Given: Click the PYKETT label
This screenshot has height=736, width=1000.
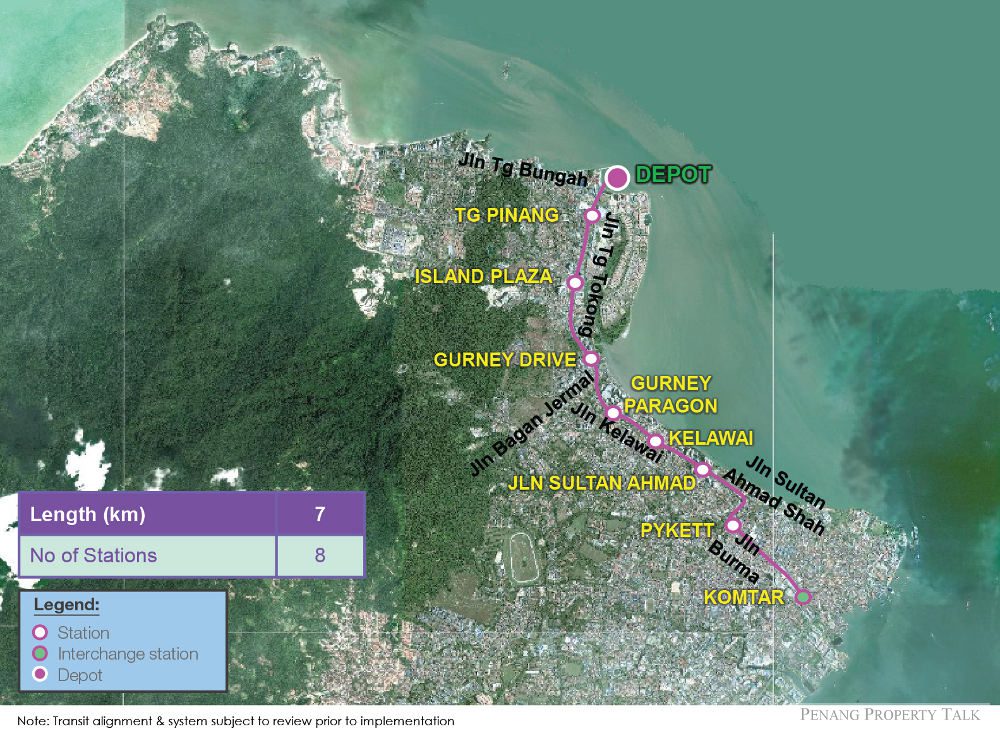Looking at the screenshot, I should [677, 530].
